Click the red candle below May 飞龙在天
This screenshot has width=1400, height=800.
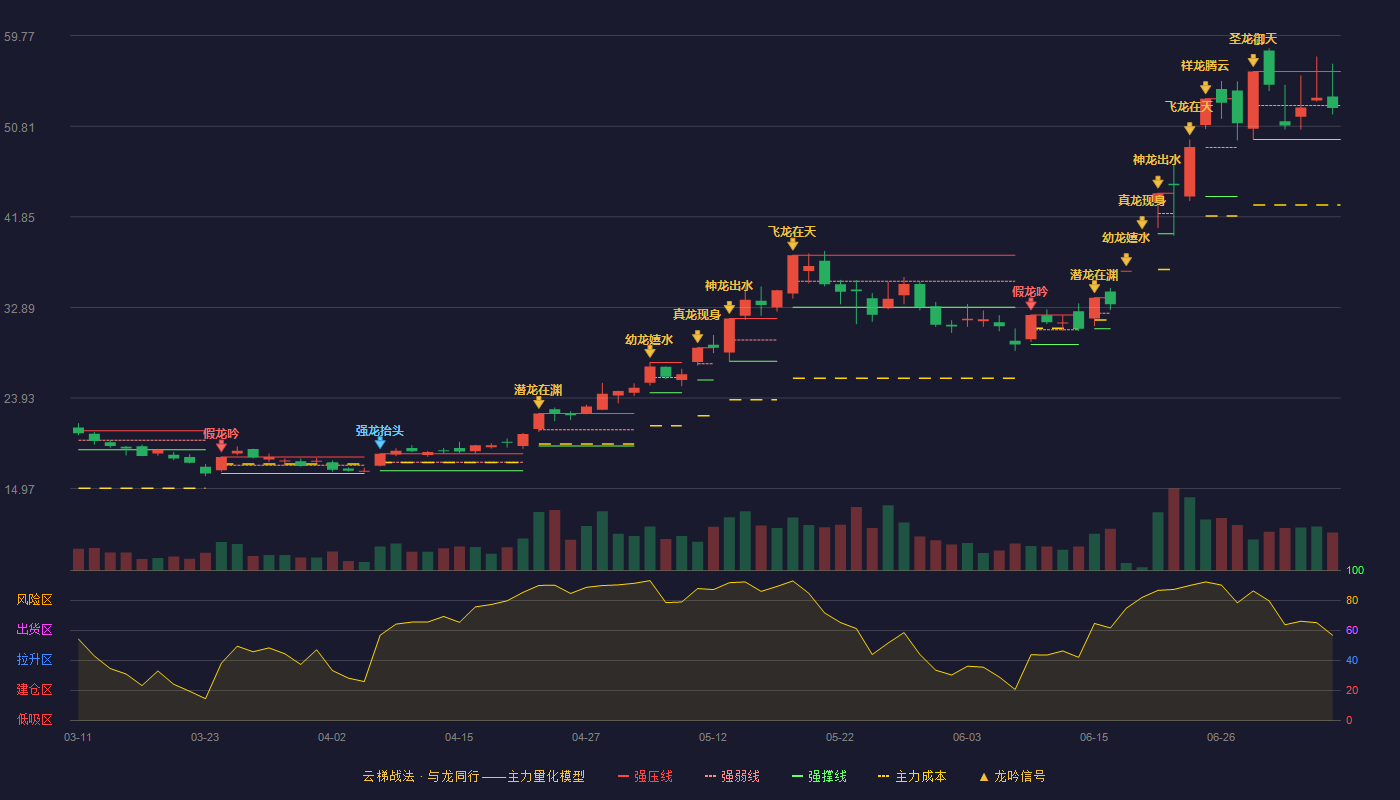point(793,274)
